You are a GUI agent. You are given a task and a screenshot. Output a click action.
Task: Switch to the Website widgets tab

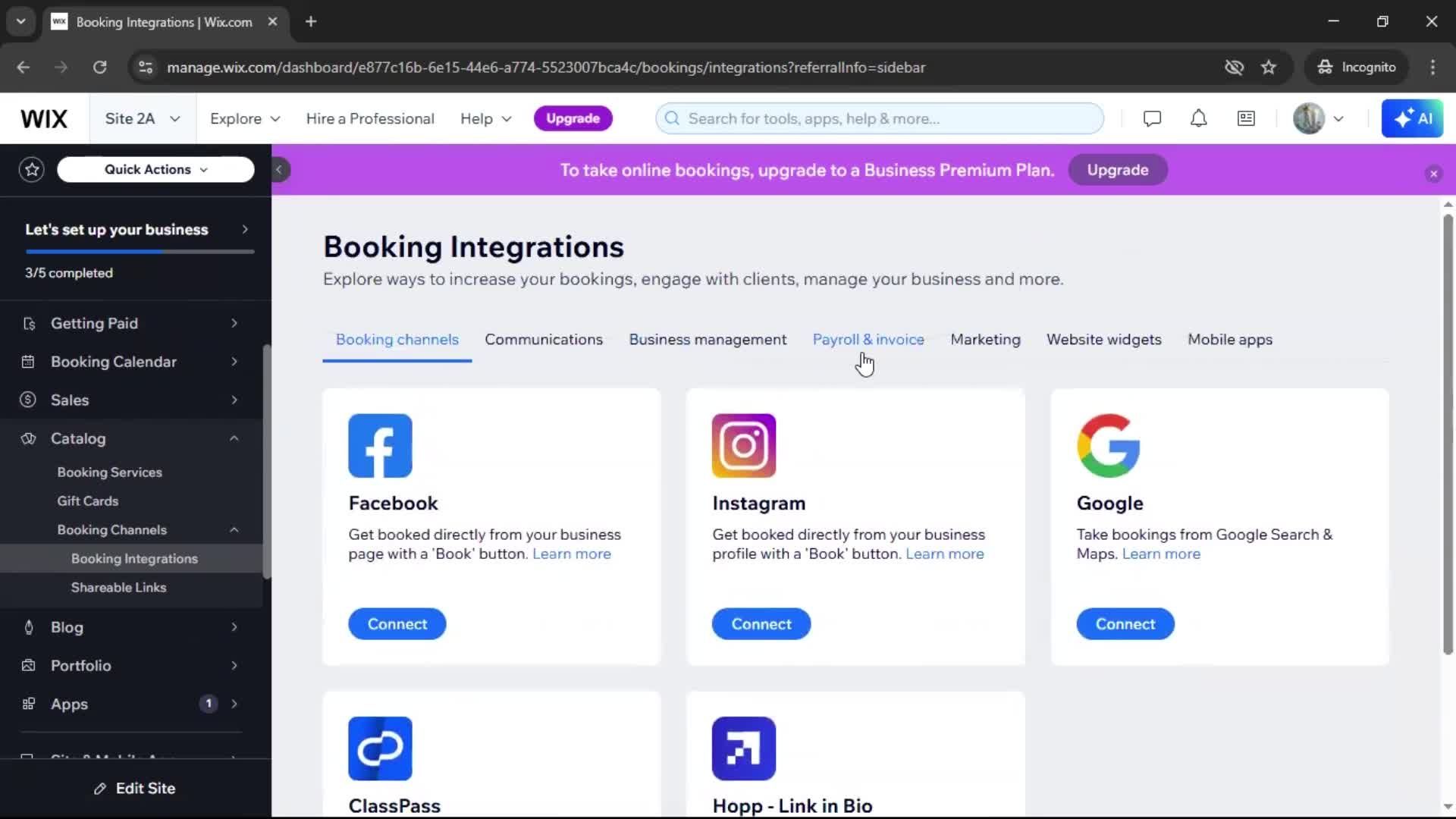coord(1103,340)
